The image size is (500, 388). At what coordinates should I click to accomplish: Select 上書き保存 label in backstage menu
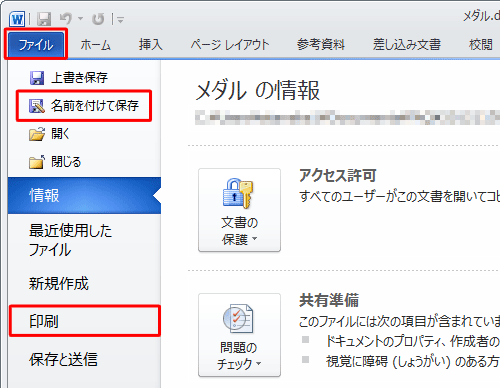click(79, 78)
